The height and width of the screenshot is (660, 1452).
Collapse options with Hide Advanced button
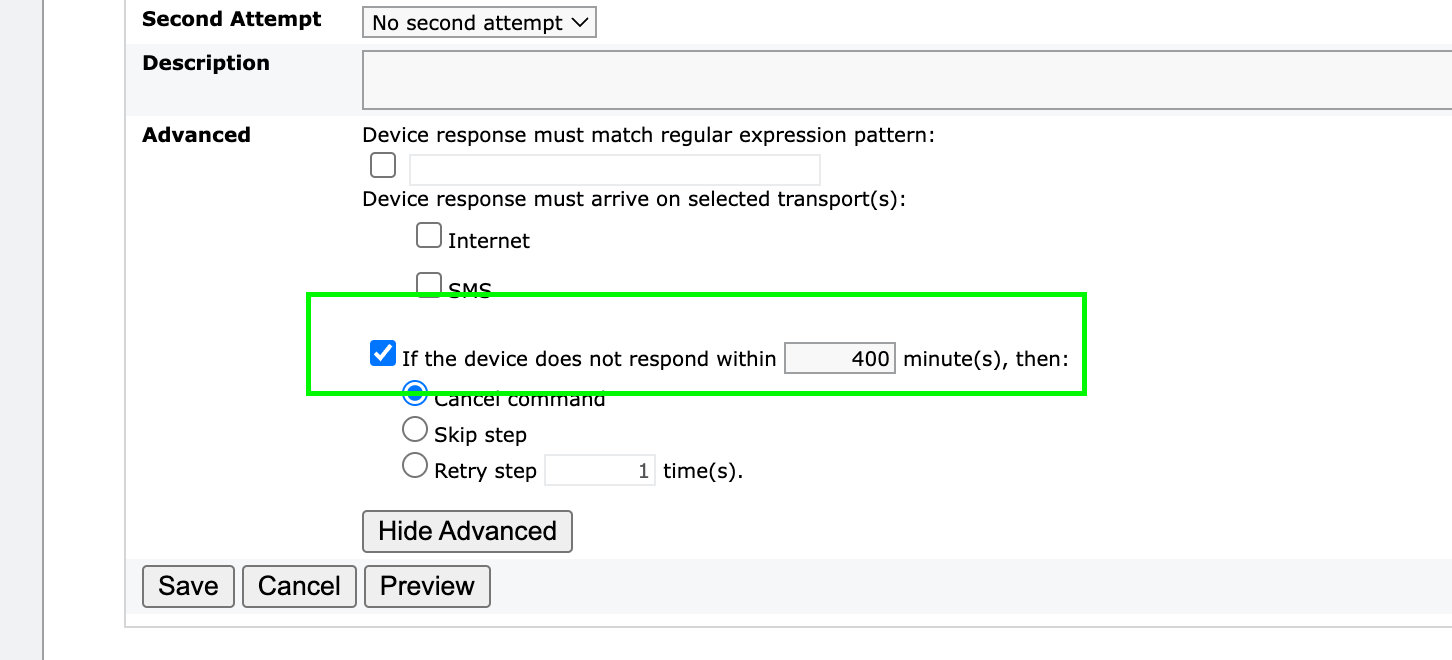(x=467, y=531)
